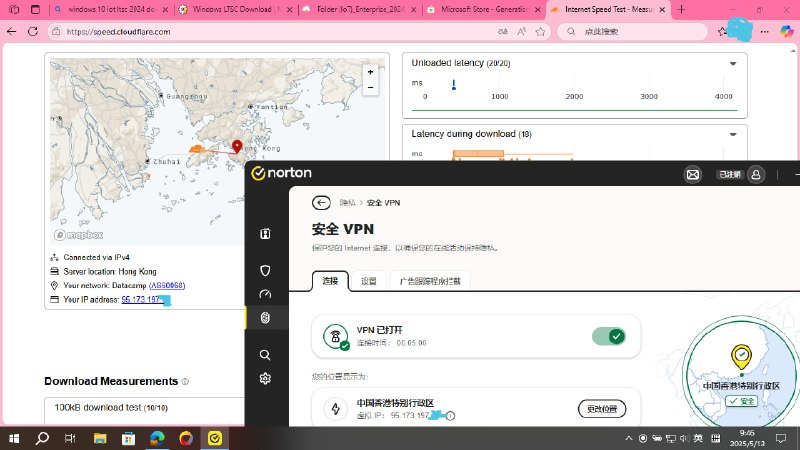
Task: Zoom in on the Cloudflare map
Action: tap(370, 72)
